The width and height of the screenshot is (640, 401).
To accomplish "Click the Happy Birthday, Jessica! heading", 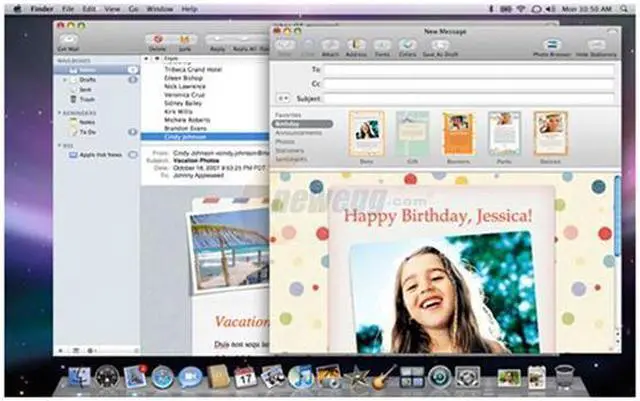I will coord(438,216).
